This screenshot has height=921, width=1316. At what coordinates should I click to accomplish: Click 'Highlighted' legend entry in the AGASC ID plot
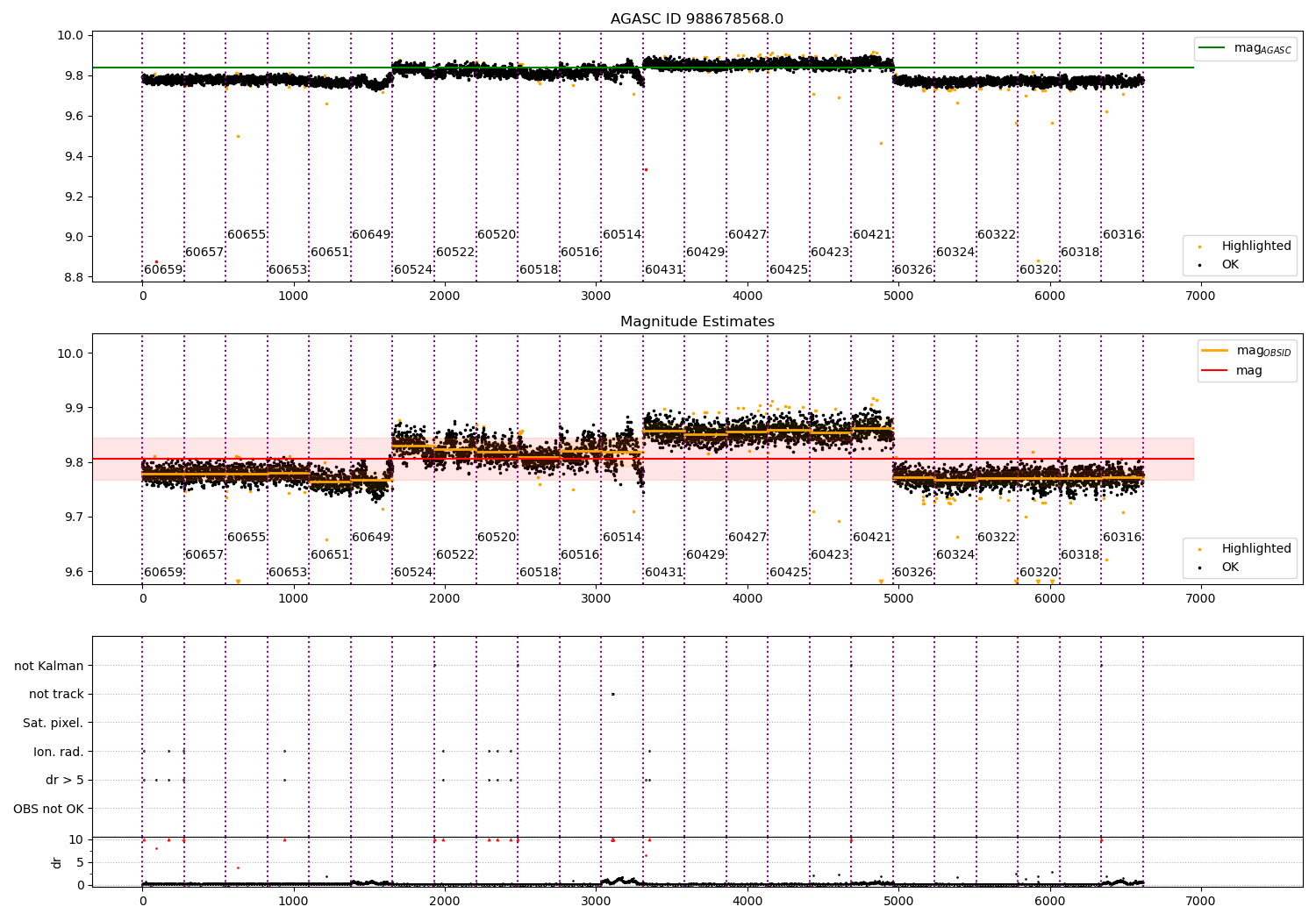1256,246
